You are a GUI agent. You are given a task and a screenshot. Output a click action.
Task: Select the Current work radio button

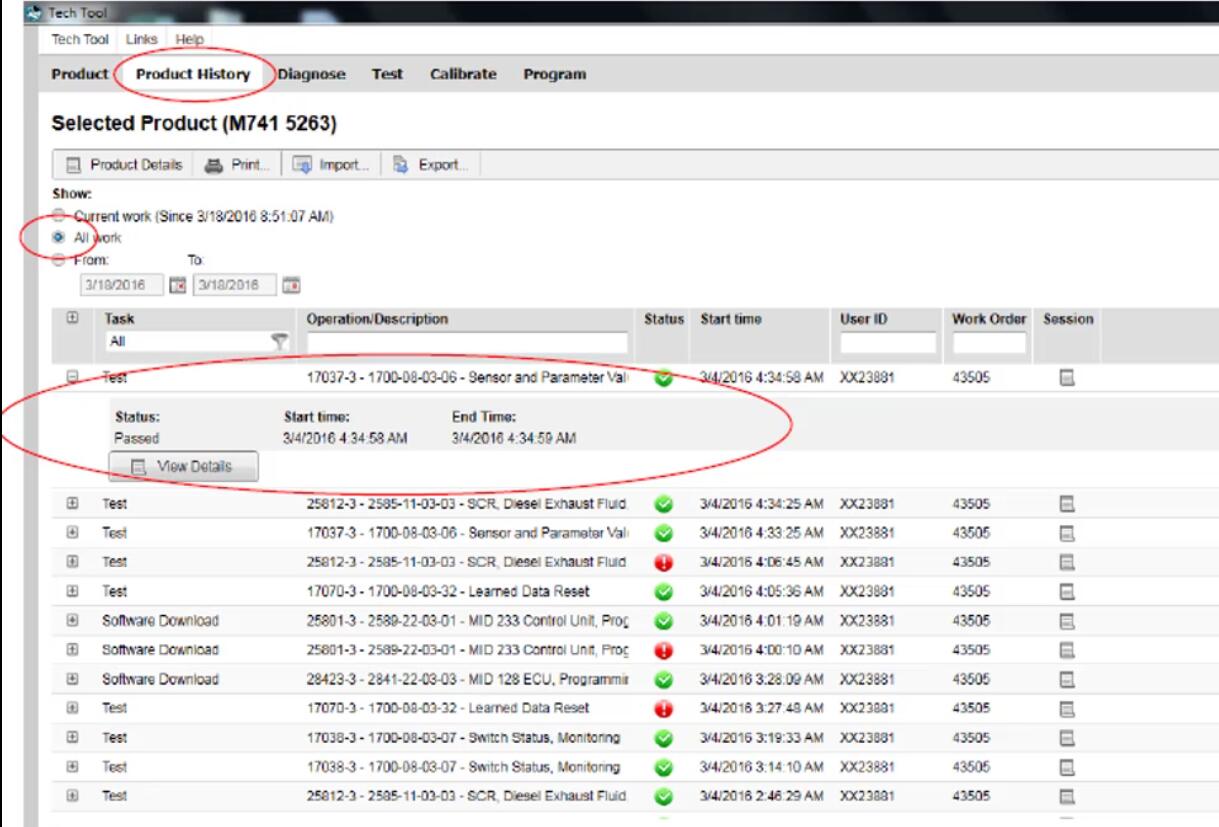tap(59, 217)
